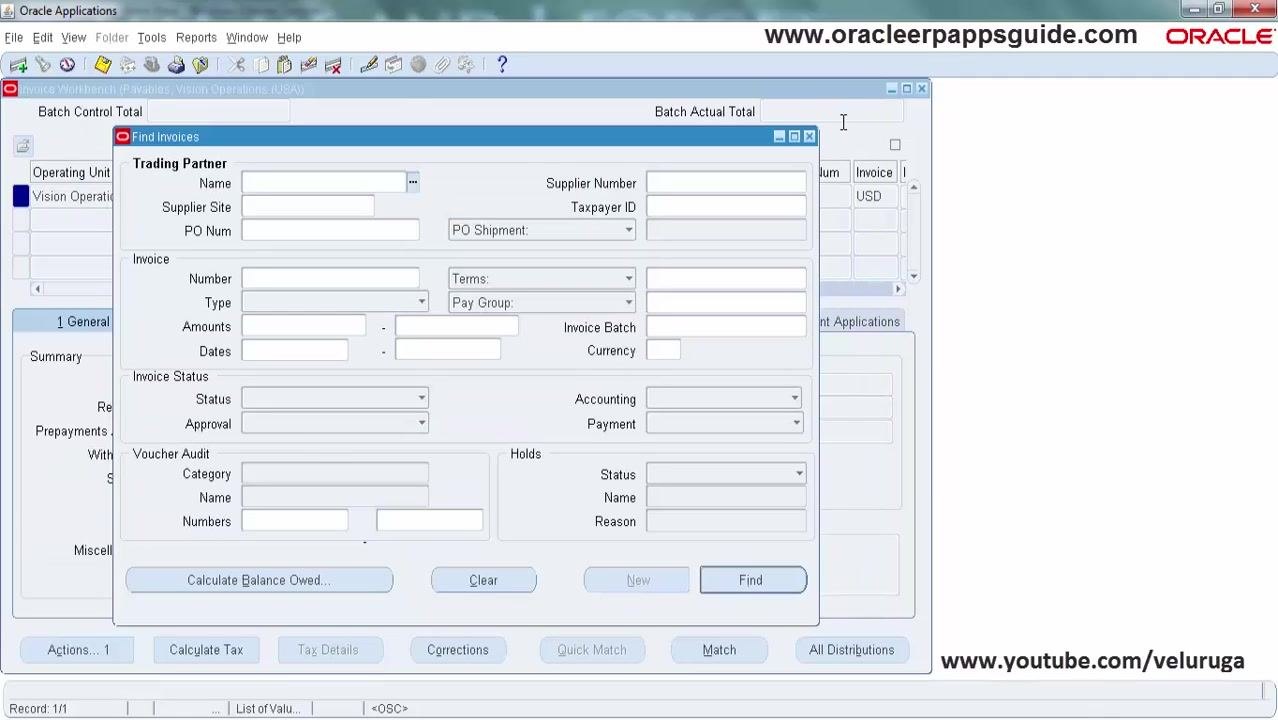This screenshot has height=720, width=1278.
Task: Click the Find flashlight toolbar icon
Action: [x=43, y=65]
